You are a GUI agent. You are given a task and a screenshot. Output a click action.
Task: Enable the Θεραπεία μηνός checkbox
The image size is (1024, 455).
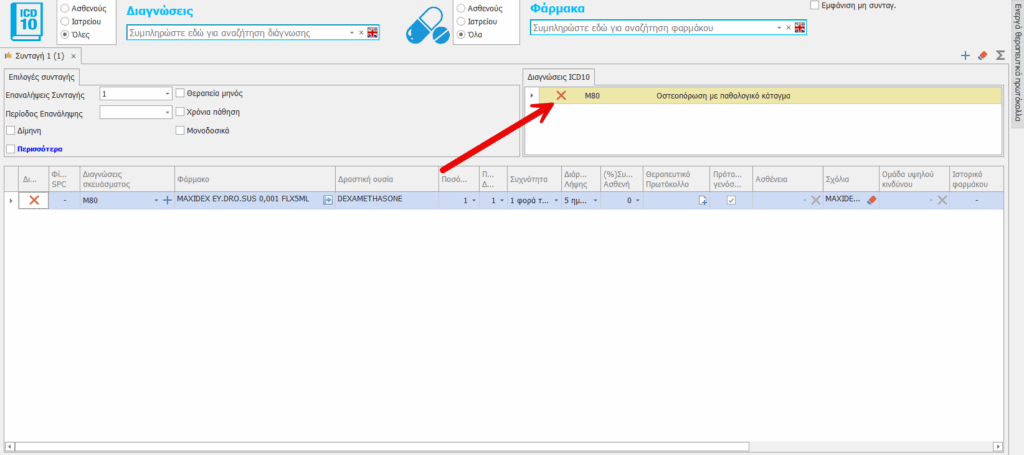[x=181, y=93]
